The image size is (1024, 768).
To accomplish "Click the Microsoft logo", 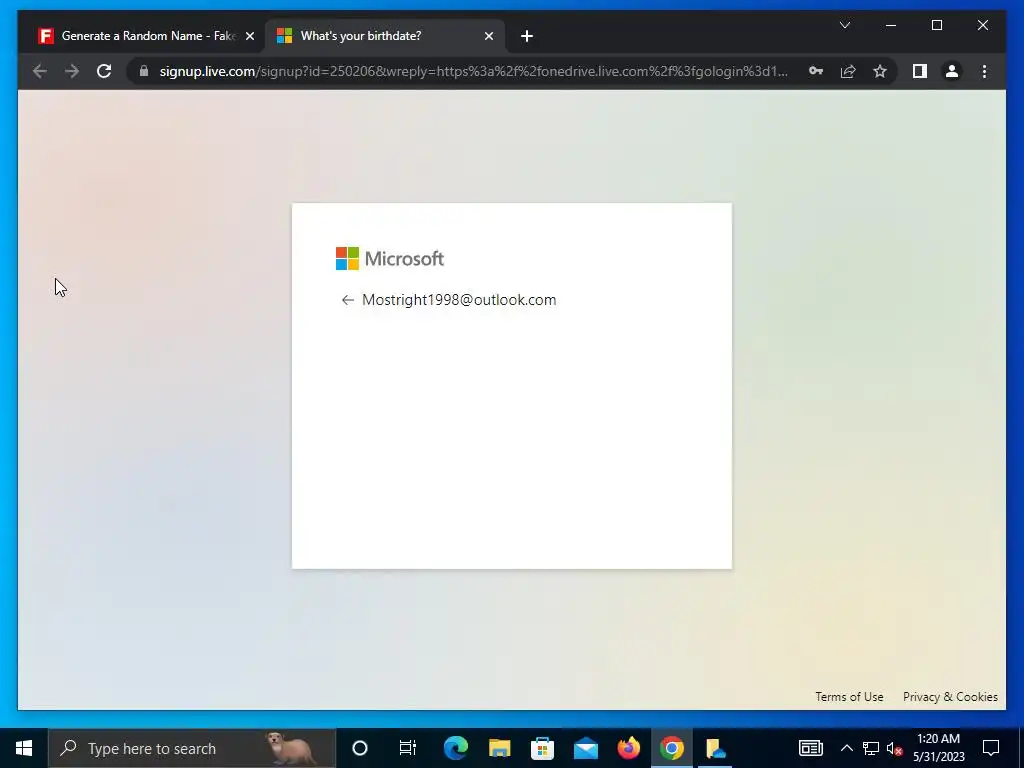I will [390, 259].
